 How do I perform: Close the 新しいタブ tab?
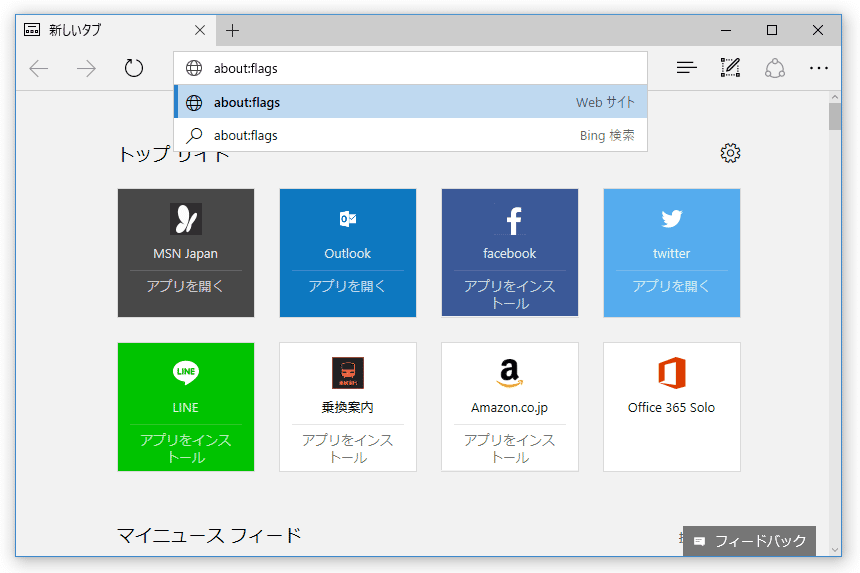pos(200,30)
